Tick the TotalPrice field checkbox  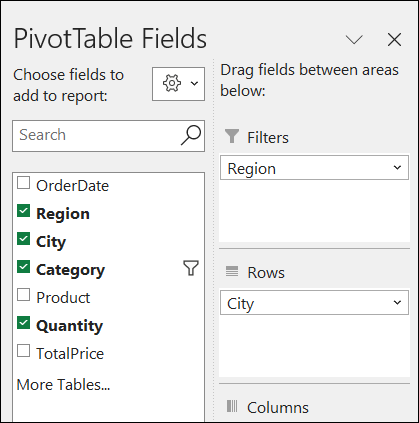(23, 351)
